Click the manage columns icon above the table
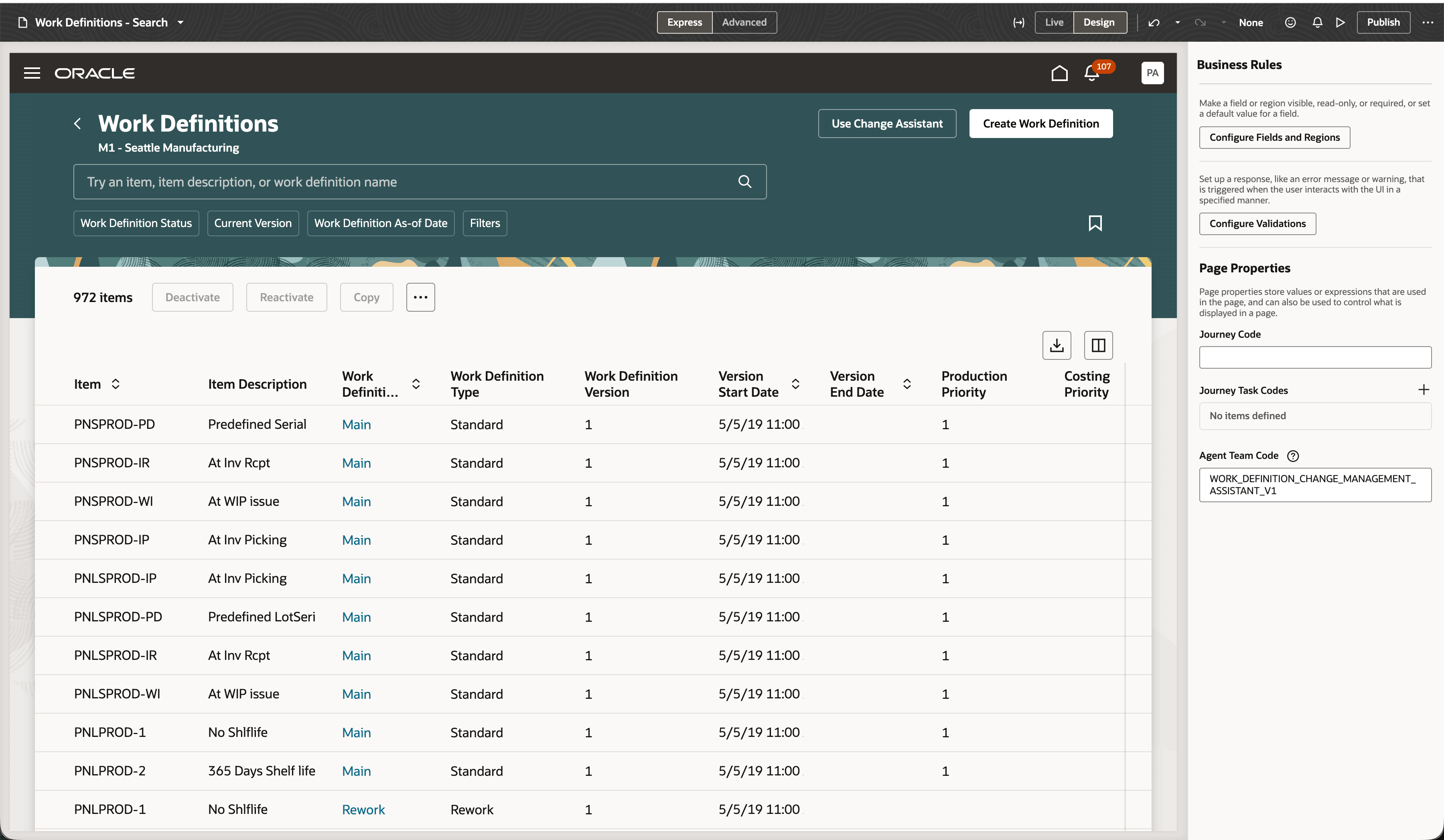The height and width of the screenshot is (840, 1444). coord(1098,345)
